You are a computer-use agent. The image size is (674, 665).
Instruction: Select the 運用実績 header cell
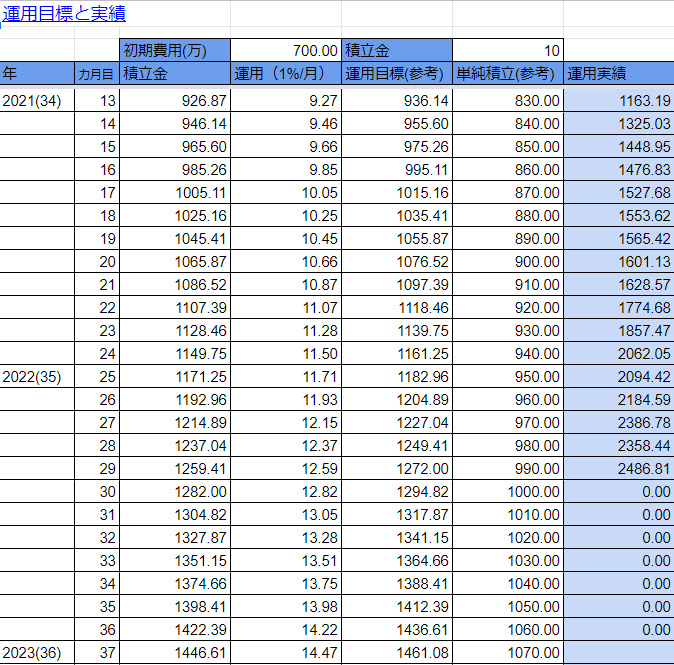618,73
